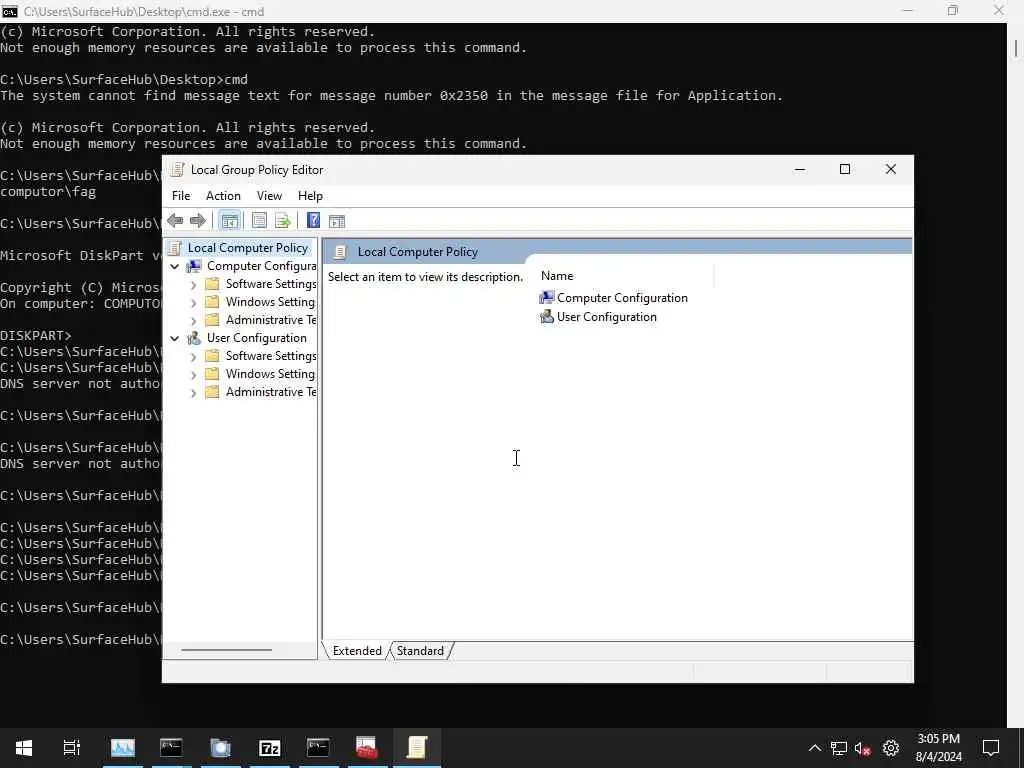Switch to first cmd taskbar icon
The width and height of the screenshot is (1024, 768).
point(171,748)
